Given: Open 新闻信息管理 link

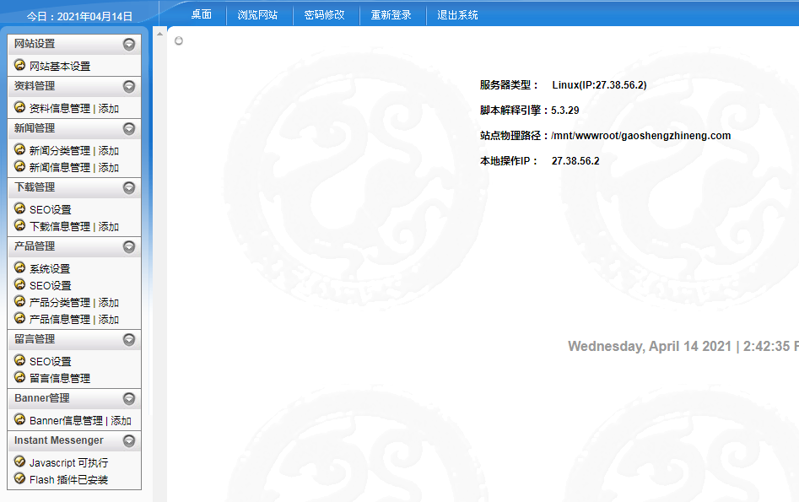Looking at the screenshot, I should (x=60, y=168).
